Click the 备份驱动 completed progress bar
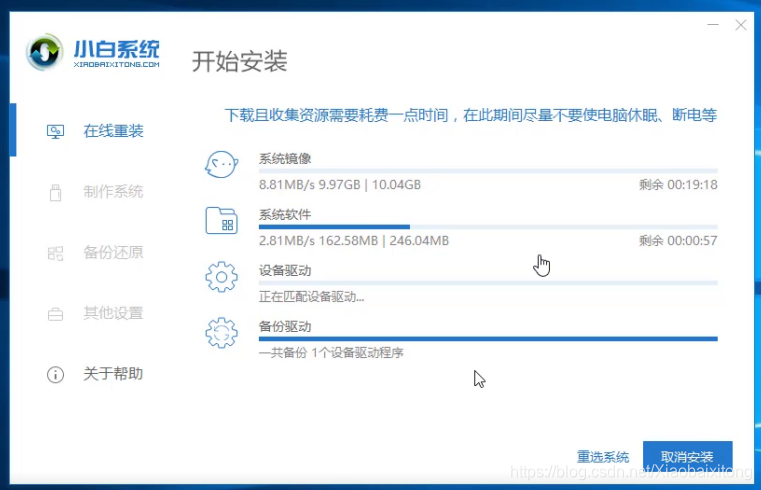This screenshot has height=490, width=761. pos(488,339)
